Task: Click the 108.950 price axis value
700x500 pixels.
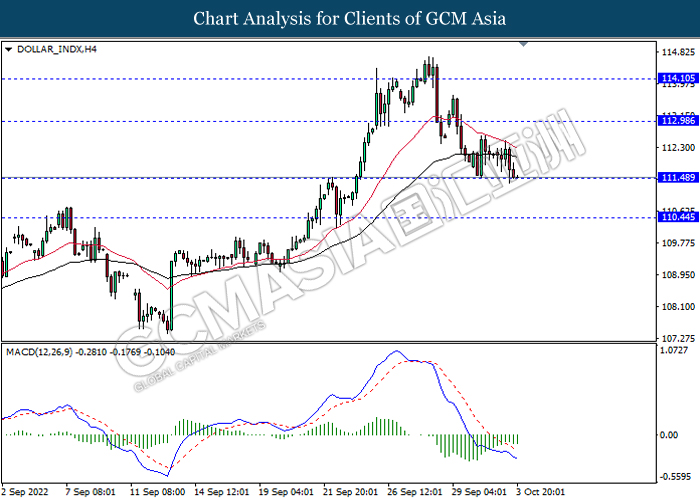Action: coord(678,275)
